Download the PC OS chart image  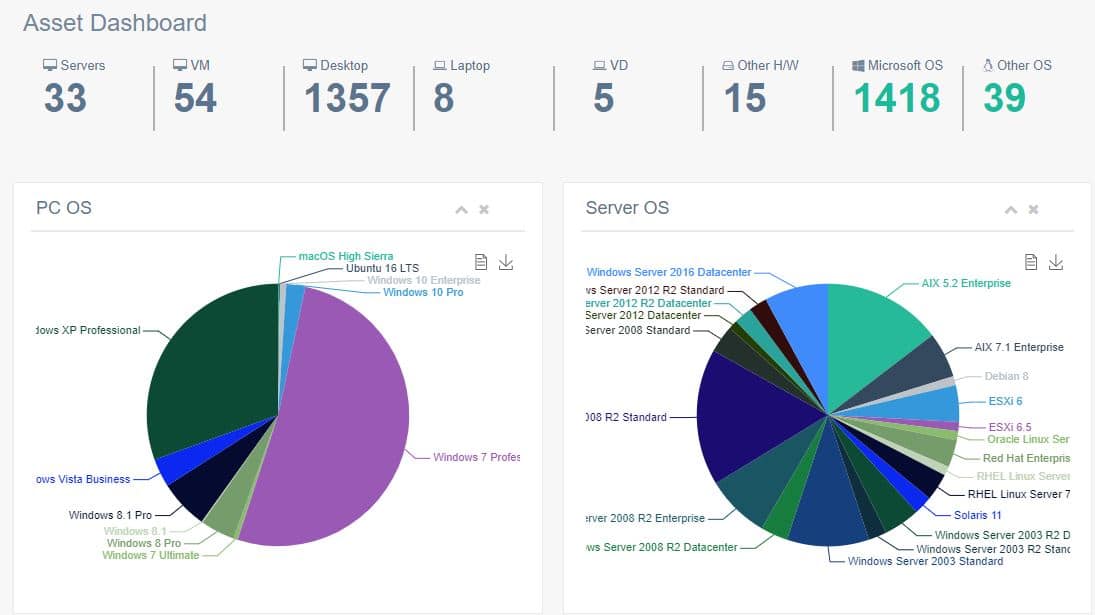click(506, 262)
